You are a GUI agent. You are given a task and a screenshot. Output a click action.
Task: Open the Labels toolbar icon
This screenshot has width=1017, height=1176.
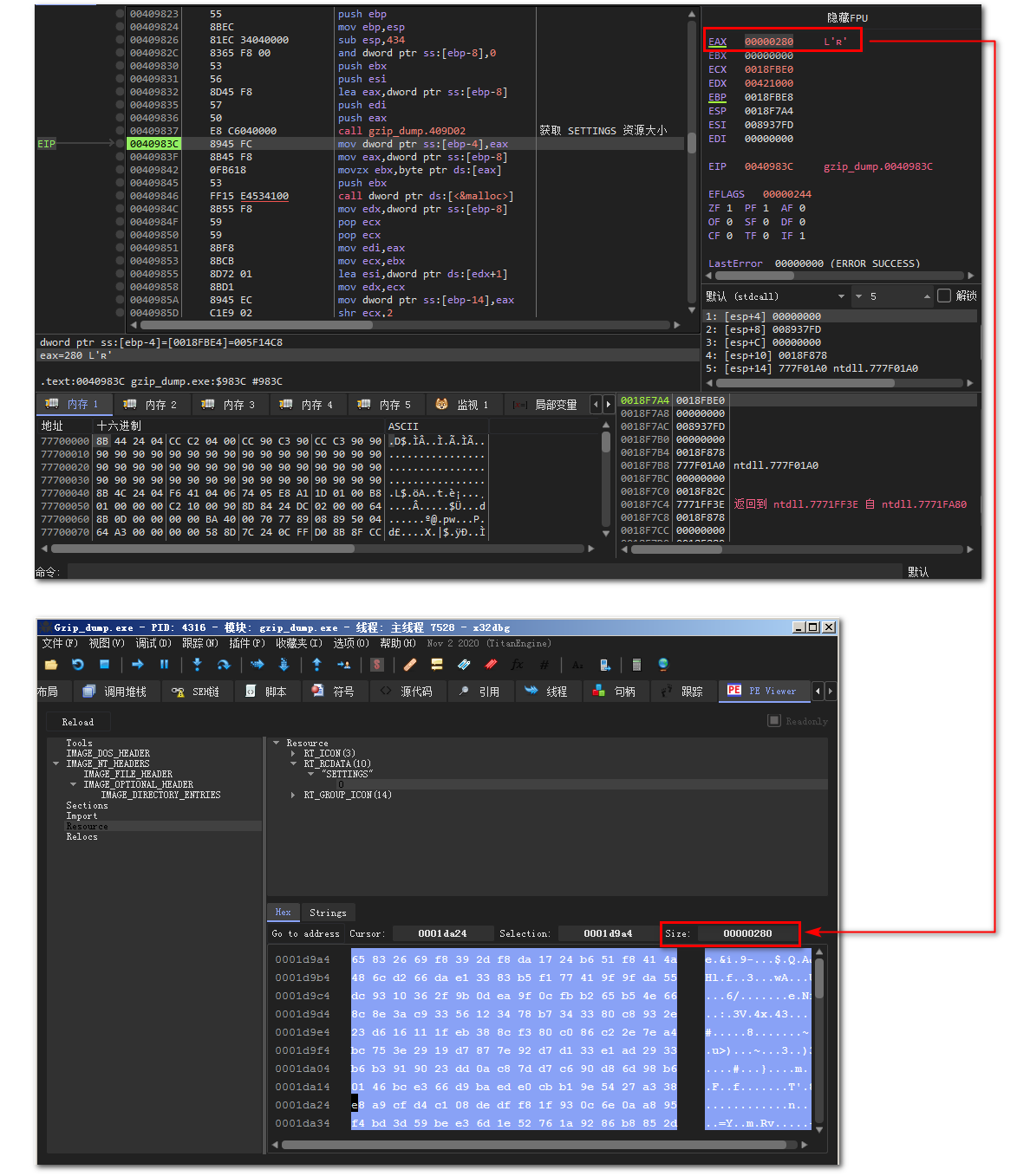coord(464,665)
